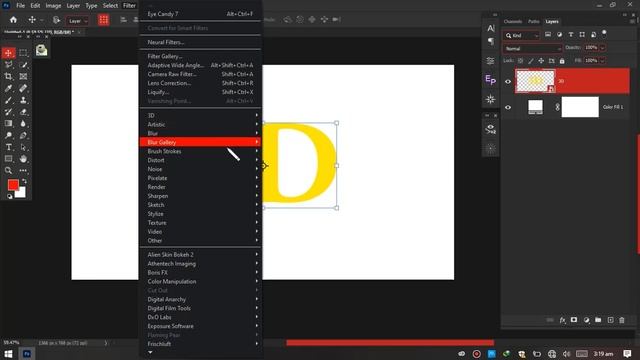Select the Path Selection arrow tool
Screen dimensions: 640x360
pos(23,147)
